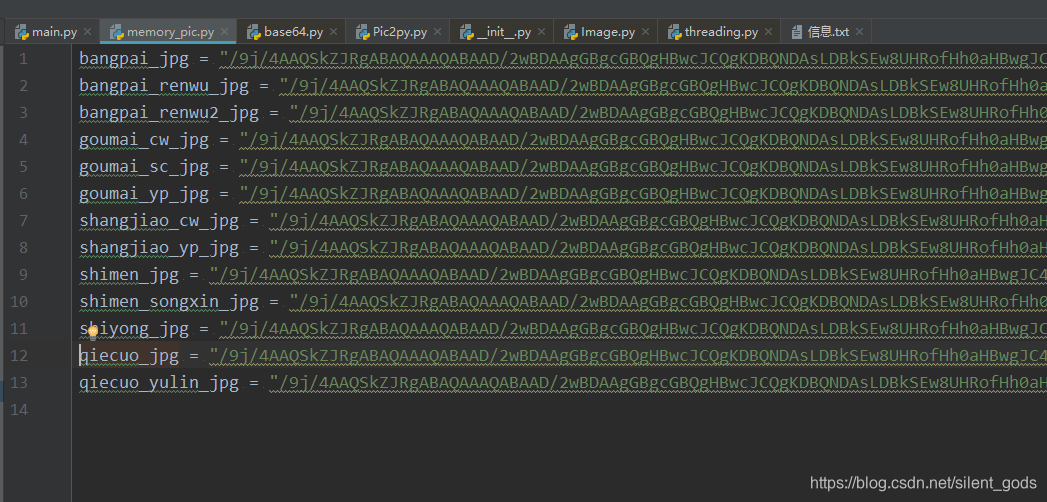This screenshot has width=1047, height=502.
Task: Open the base64.py tab
Action: coord(293,31)
